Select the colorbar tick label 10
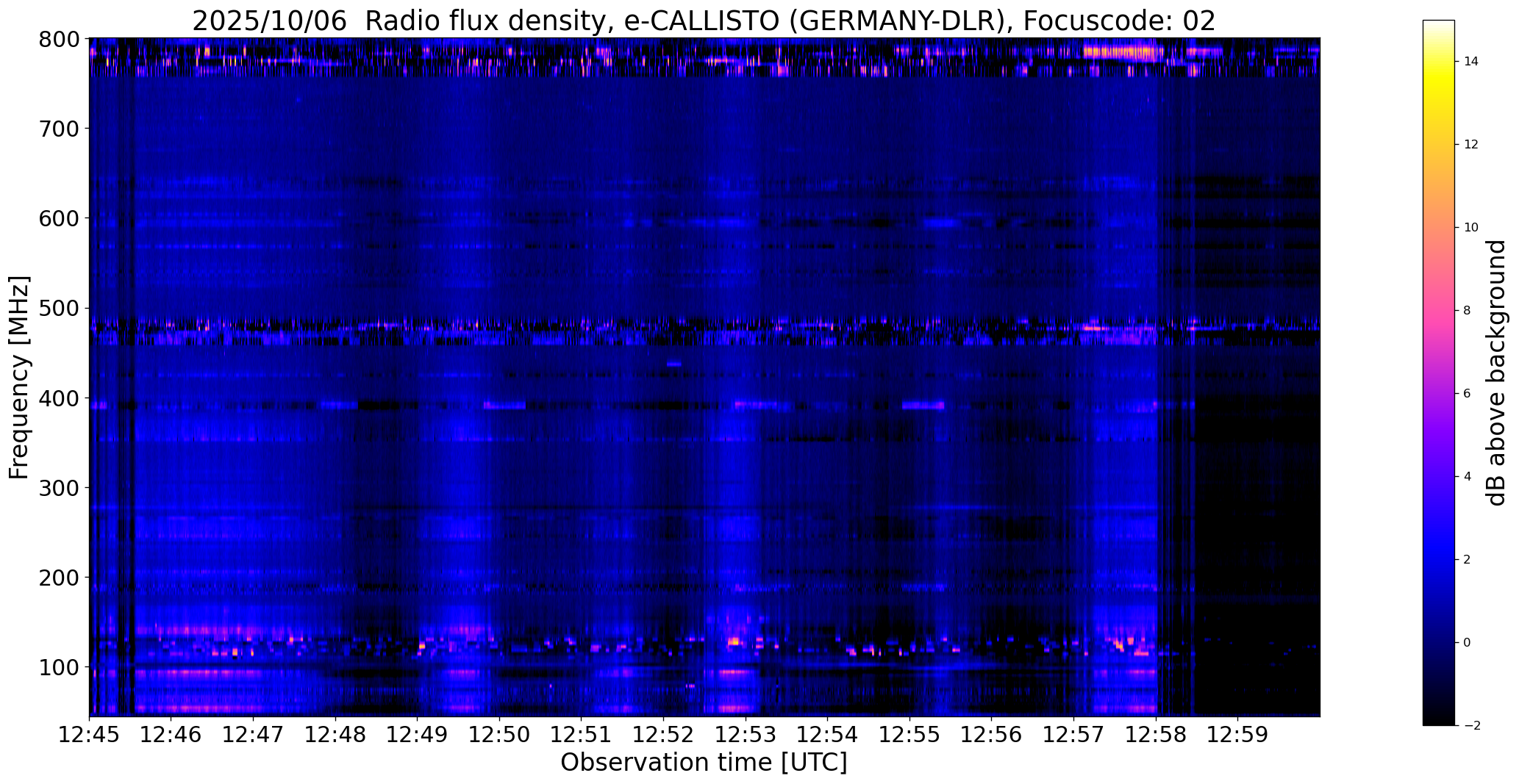Screen dimensions: 1519x784 click(x=1471, y=228)
